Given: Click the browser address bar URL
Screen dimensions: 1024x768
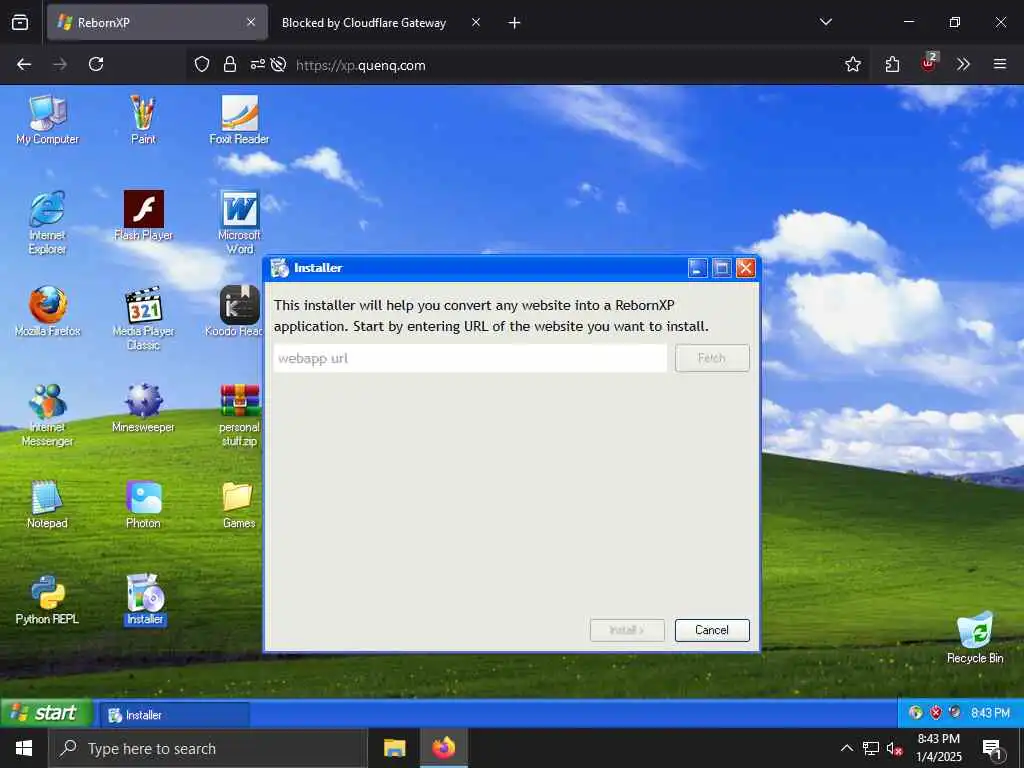Looking at the screenshot, I should 360,65.
